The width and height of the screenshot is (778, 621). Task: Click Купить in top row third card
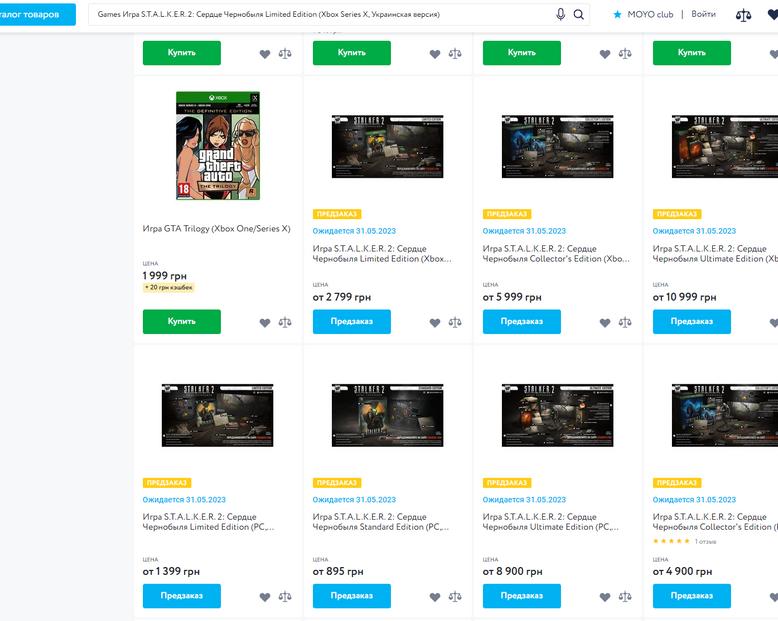[x=521, y=53]
